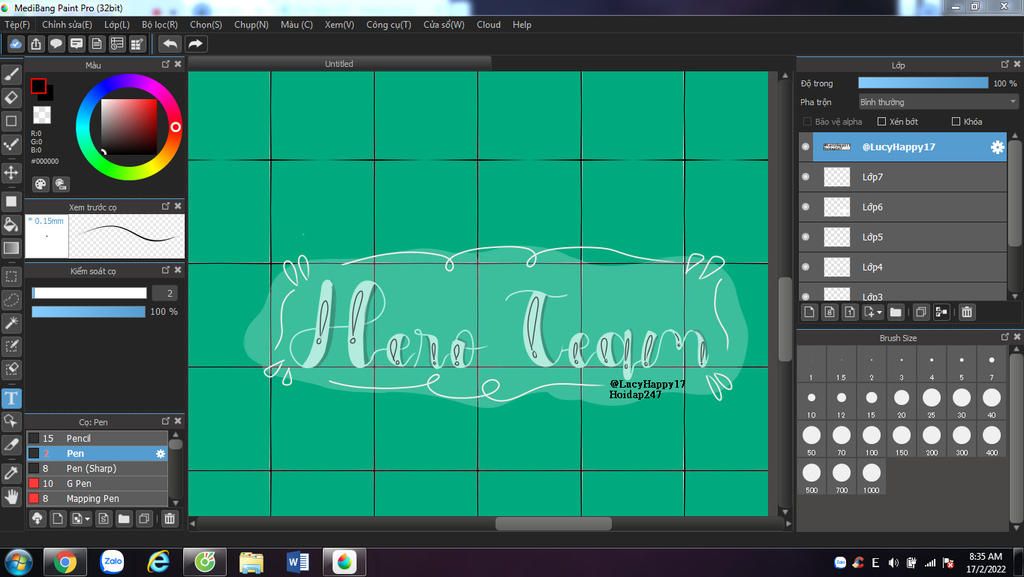
Task: Open the Pha trộn blend mode dropdown
Action: tap(938, 102)
